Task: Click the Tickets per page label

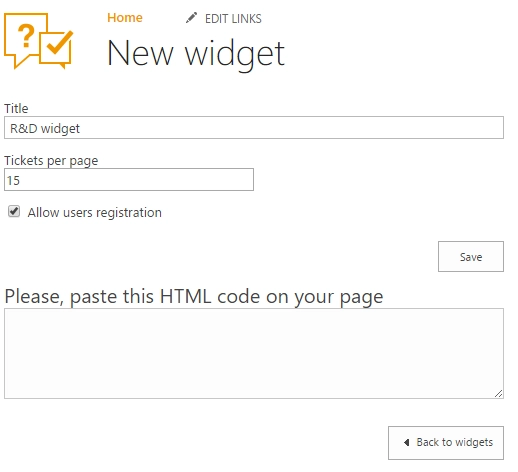Action: (x=51, y=161)
